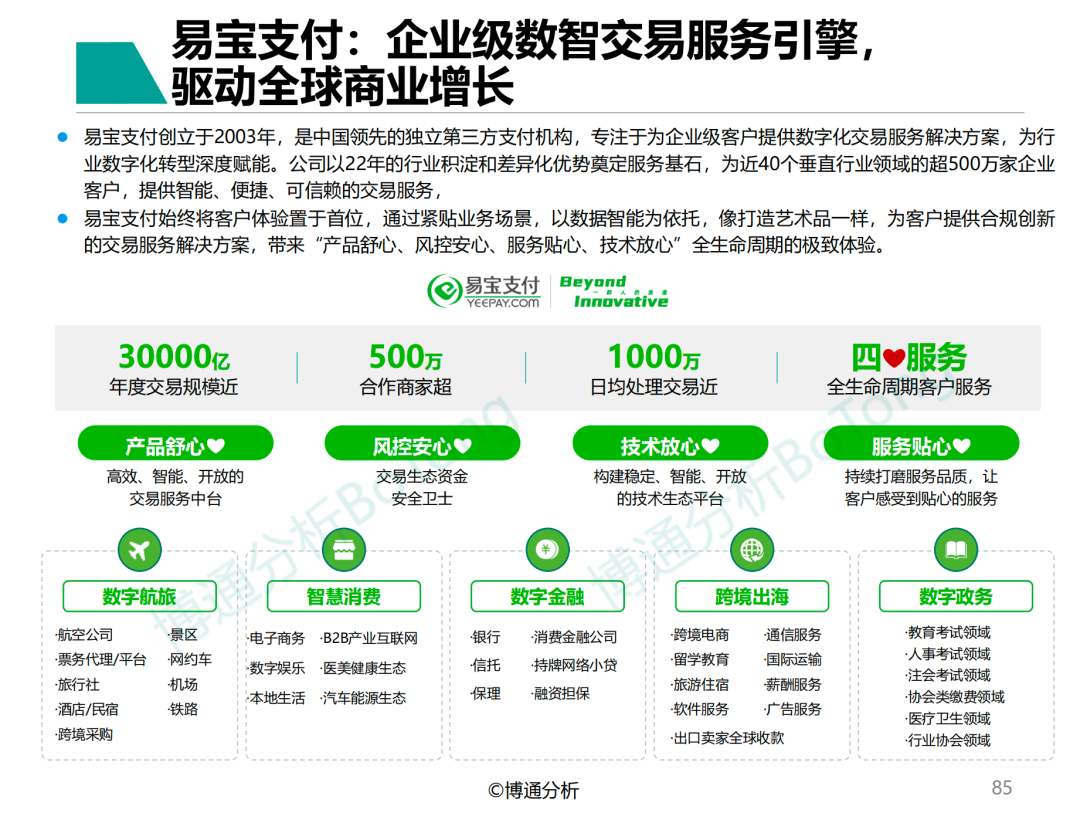Click the 日均处理交易近 label
This screenshot has width=1080, height=813.
pyautogui.click(x=654, y=387)
